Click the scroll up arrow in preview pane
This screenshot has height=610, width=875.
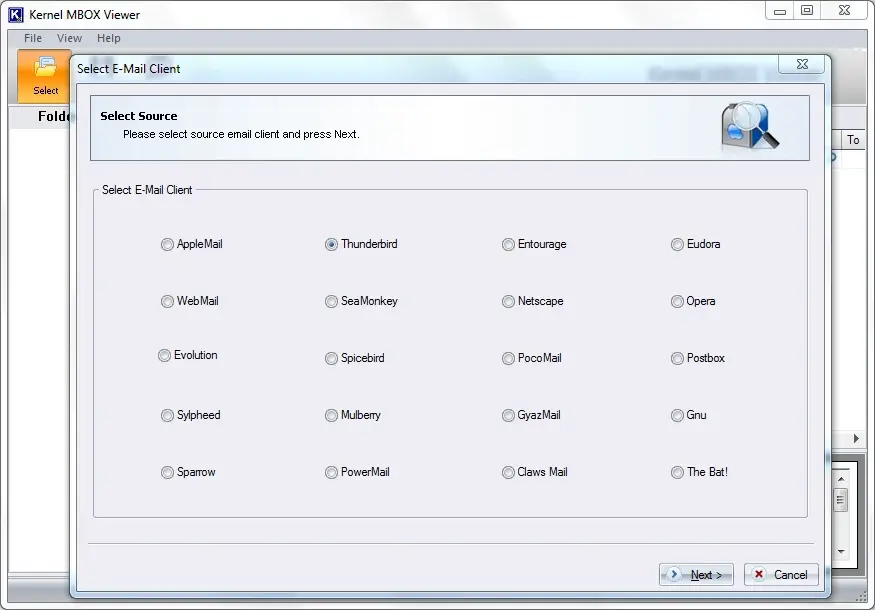click(x=841, y=479)
